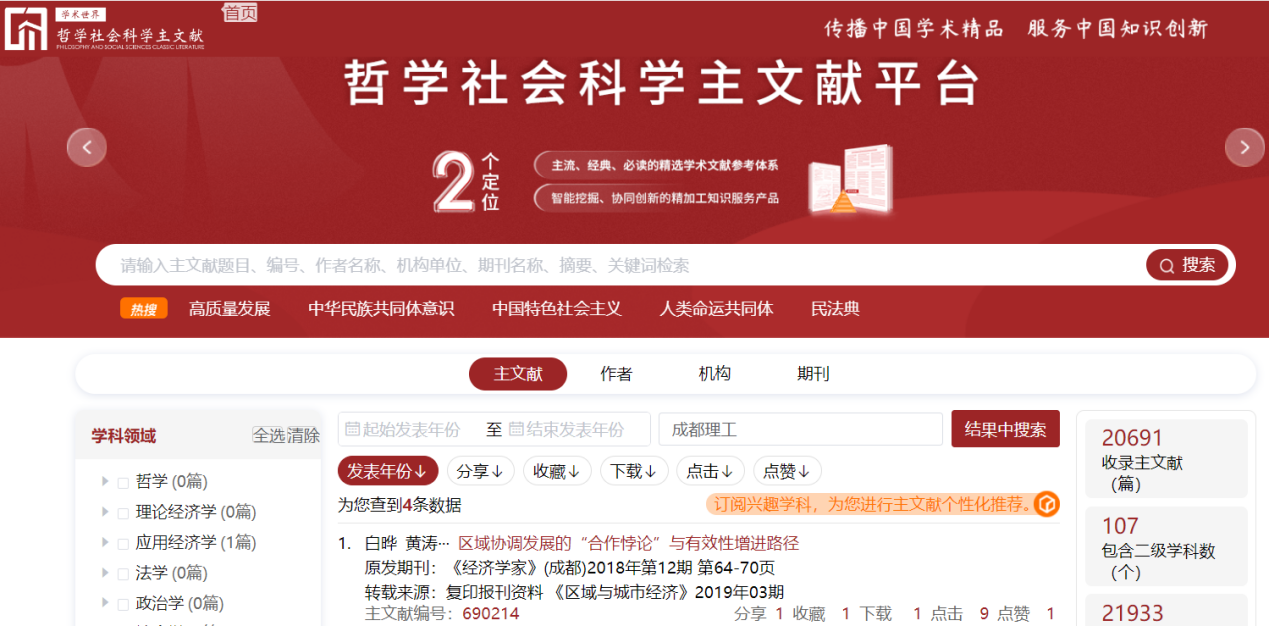The height and width of the screenshot is (626, 1269).
Task: Switch to the 作者 tab
Action: (x=616, y=374)
